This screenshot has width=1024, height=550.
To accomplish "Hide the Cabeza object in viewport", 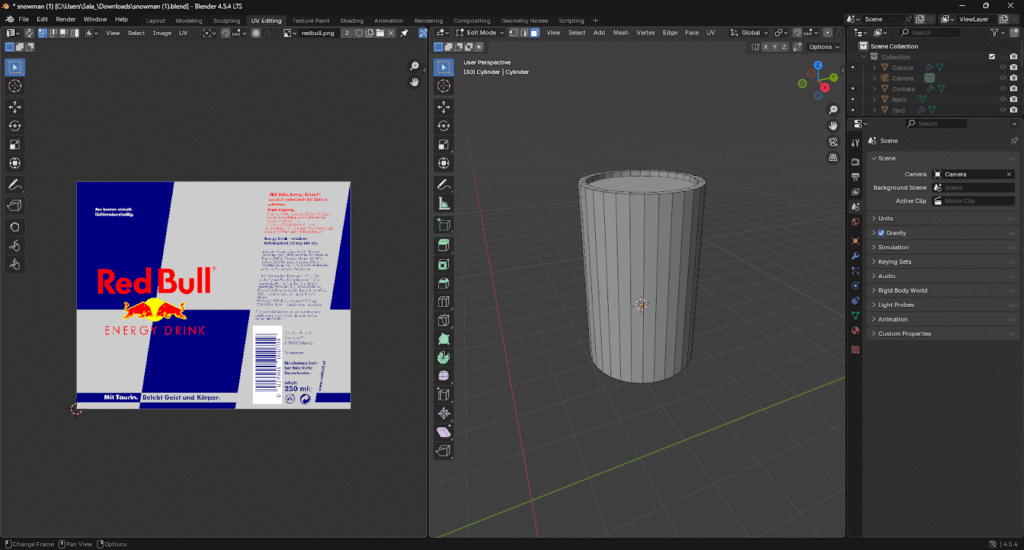I will click(x=1002, y=67).
